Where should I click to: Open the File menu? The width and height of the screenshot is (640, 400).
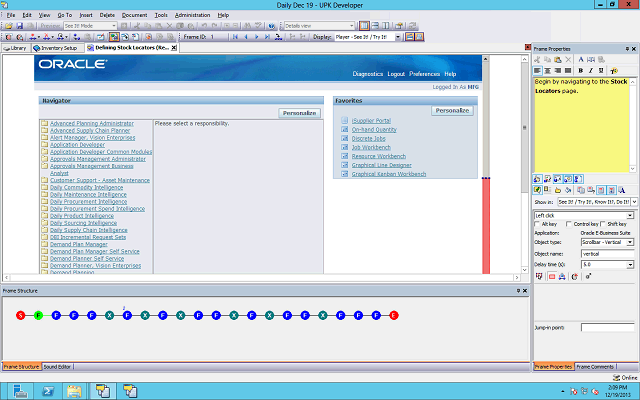[11, 15]
